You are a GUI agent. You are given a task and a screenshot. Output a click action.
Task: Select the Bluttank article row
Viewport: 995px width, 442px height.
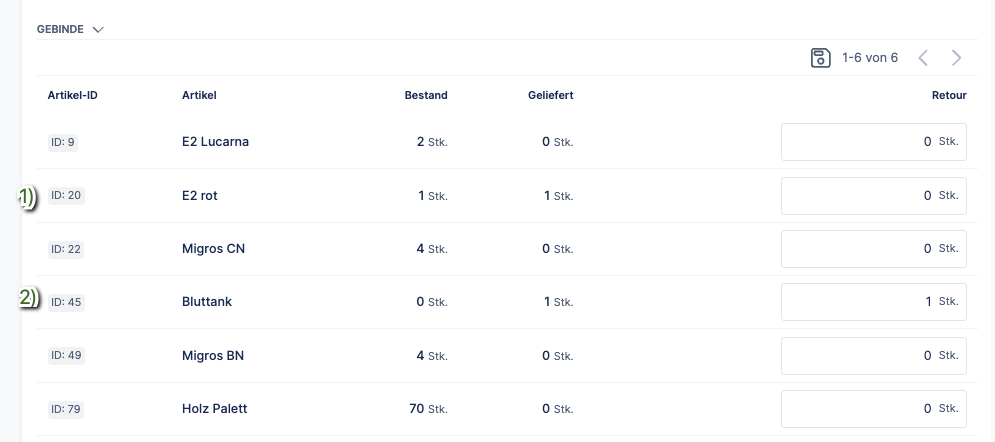pos(207,302)
